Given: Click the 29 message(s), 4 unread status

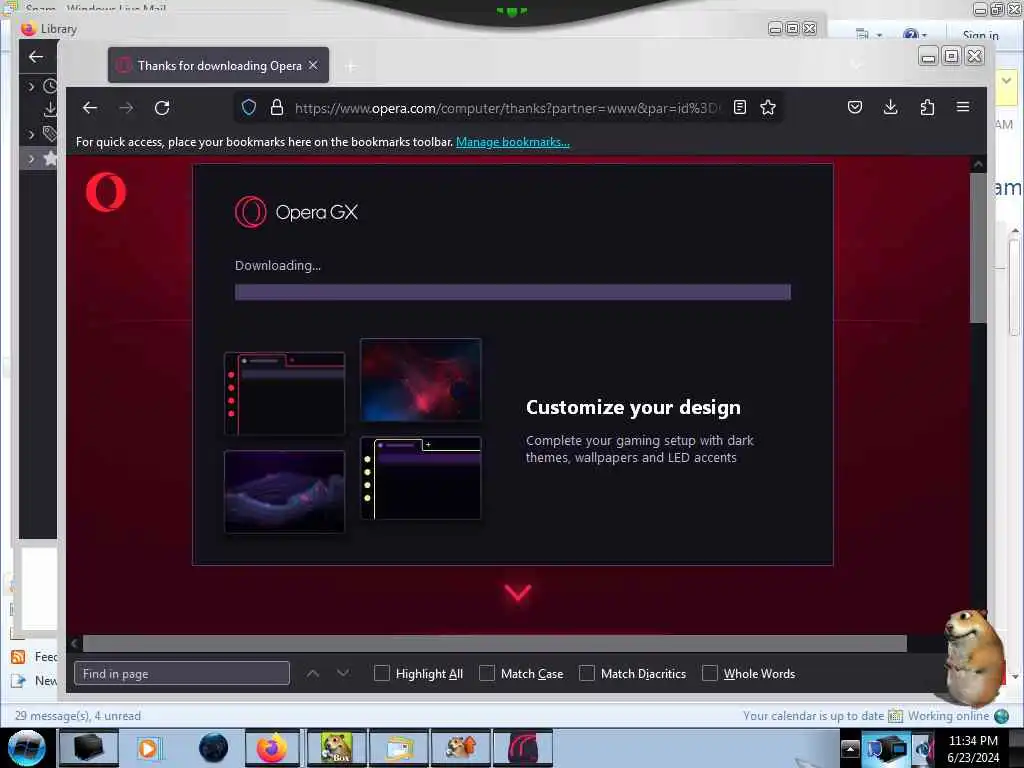Looking at the screenshot, I should point(78,716).
